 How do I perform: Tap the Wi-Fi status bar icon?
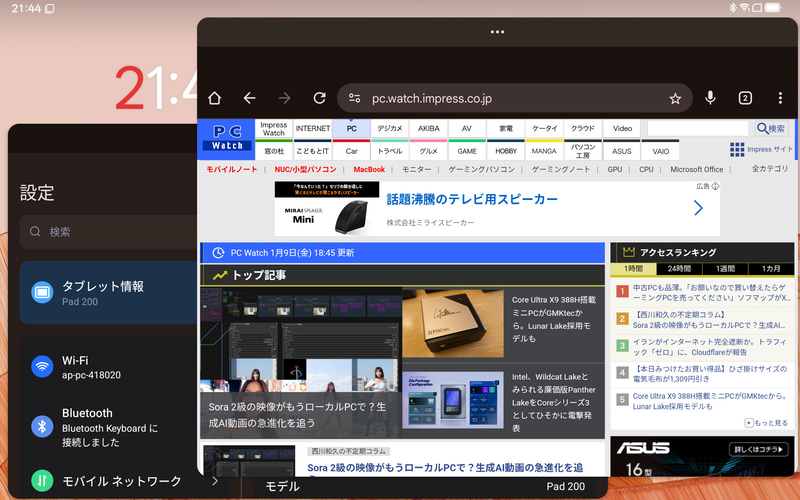click(744, 8)
